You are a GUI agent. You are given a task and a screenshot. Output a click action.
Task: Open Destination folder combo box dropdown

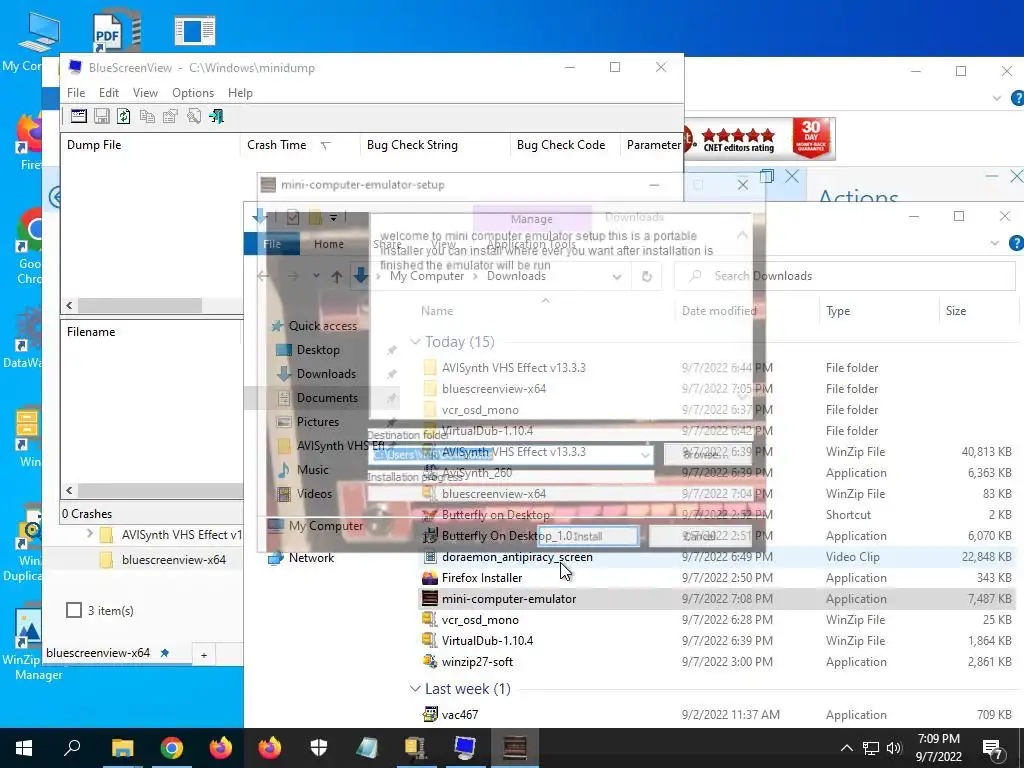click(x=645, y=455)
